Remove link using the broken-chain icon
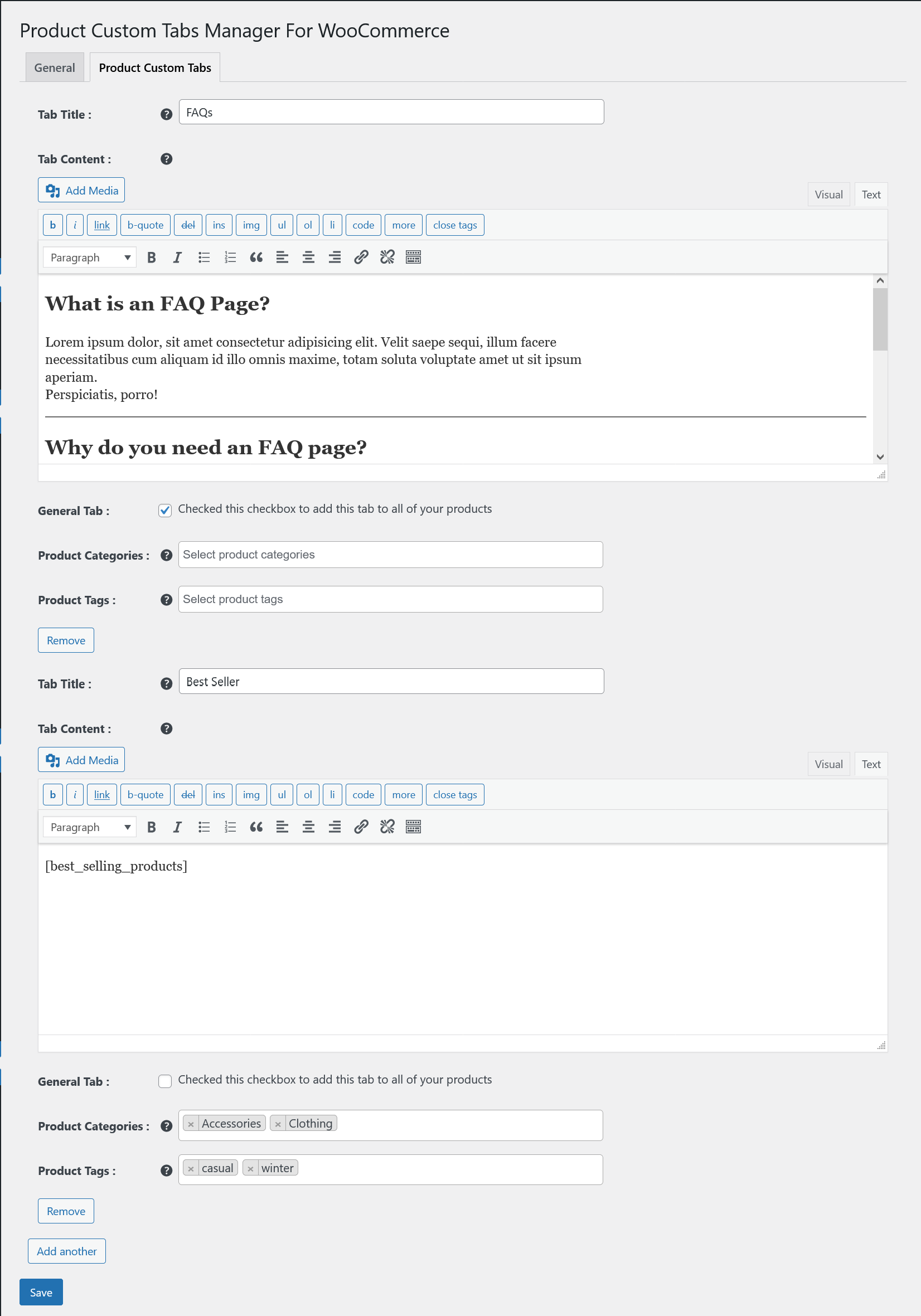921x1316 pixels. pyautogui.click(x=387, y=257)
